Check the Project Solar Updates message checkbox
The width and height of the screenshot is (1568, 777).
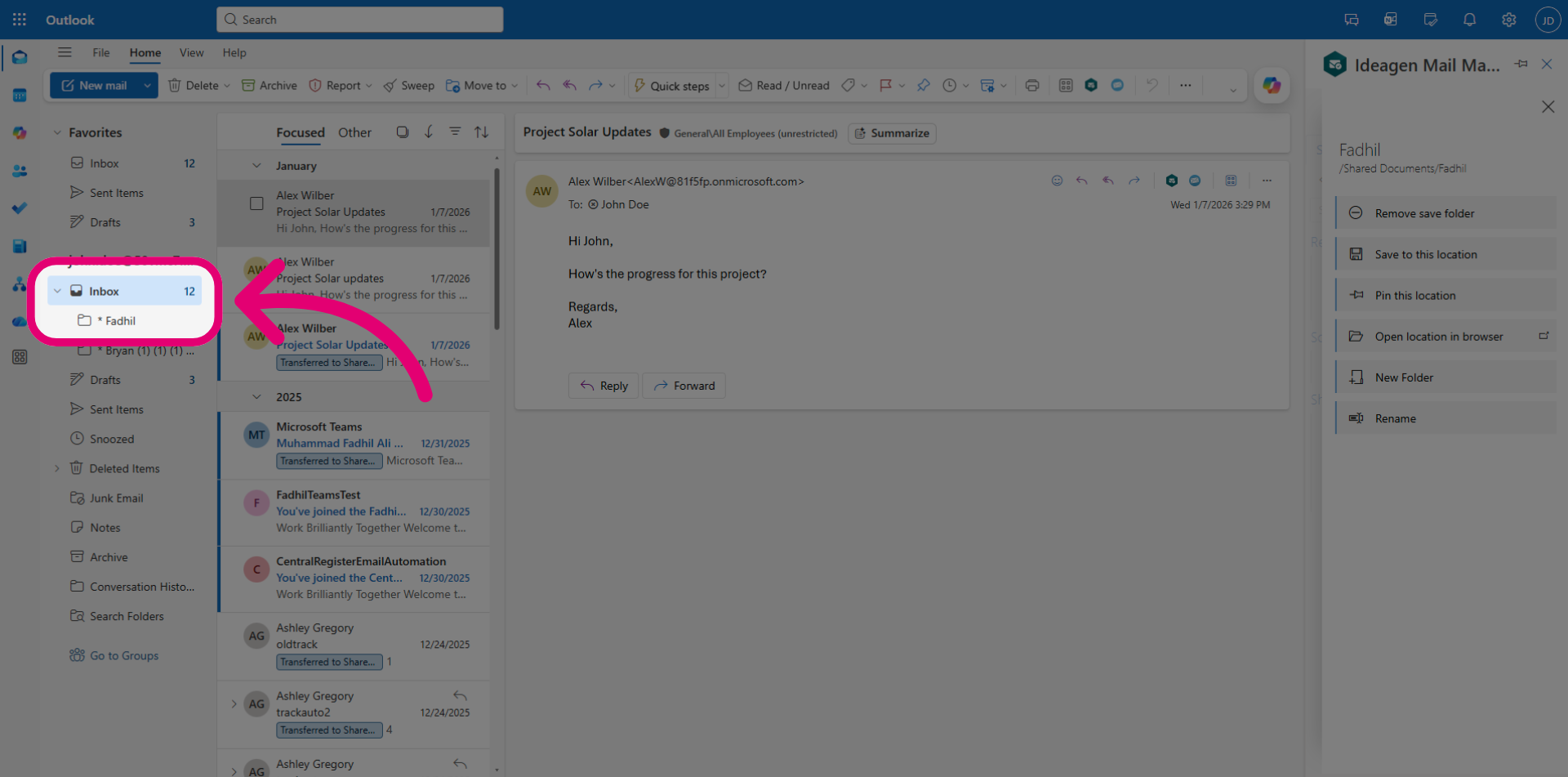click(x=256, y=203)
